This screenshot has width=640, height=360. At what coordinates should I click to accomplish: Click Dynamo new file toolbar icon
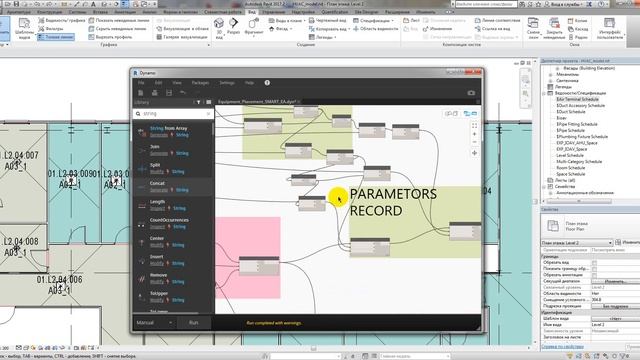[x=140, y=93]
